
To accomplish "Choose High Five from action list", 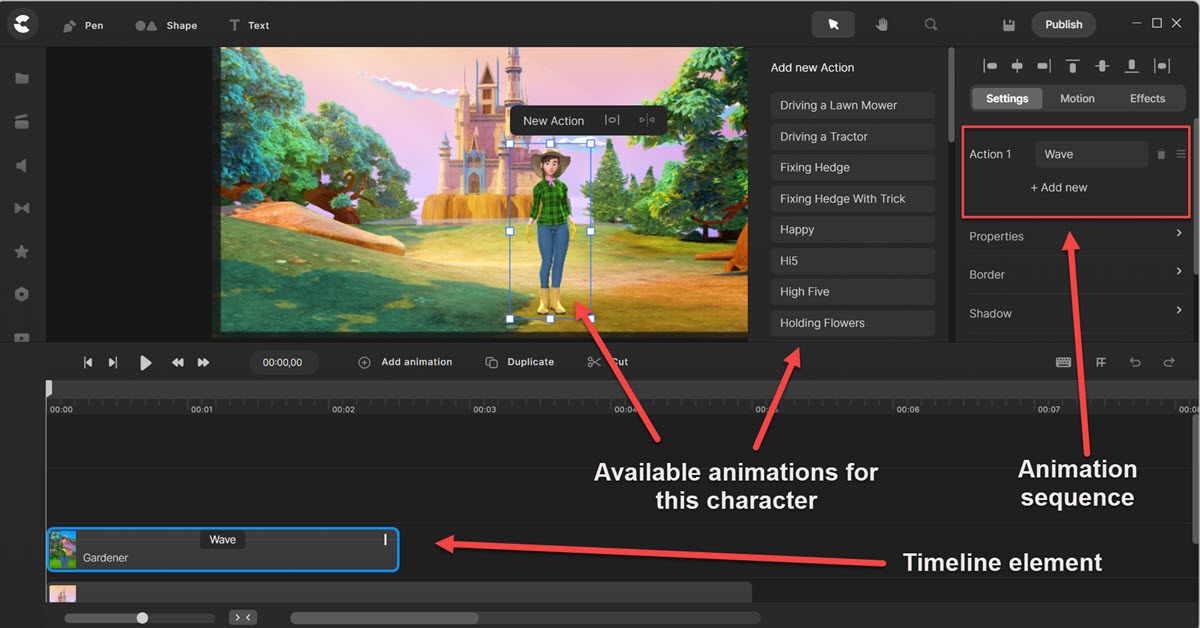I will (x=852, y=292).
